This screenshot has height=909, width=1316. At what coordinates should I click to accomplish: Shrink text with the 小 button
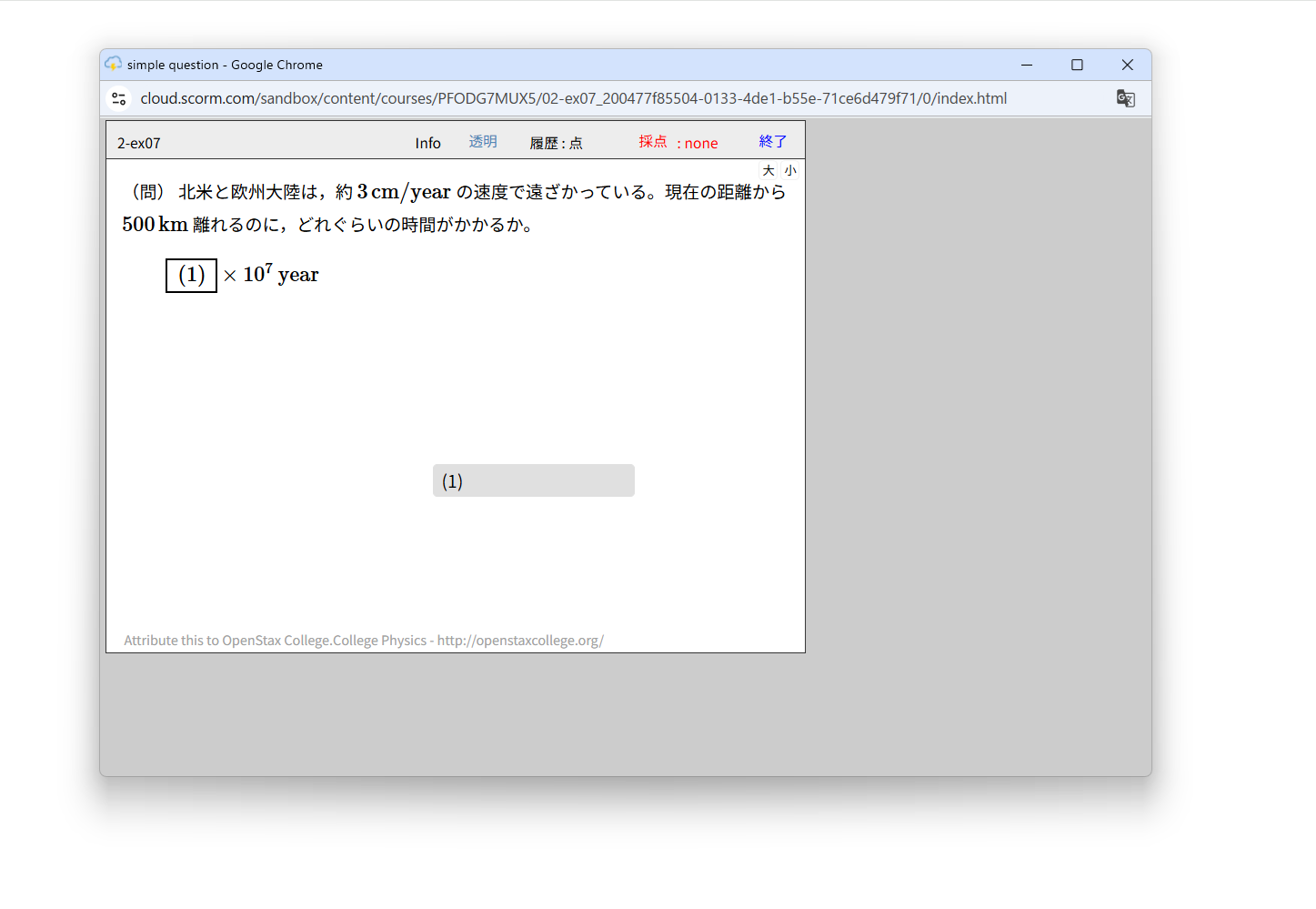tap(790, 171)
